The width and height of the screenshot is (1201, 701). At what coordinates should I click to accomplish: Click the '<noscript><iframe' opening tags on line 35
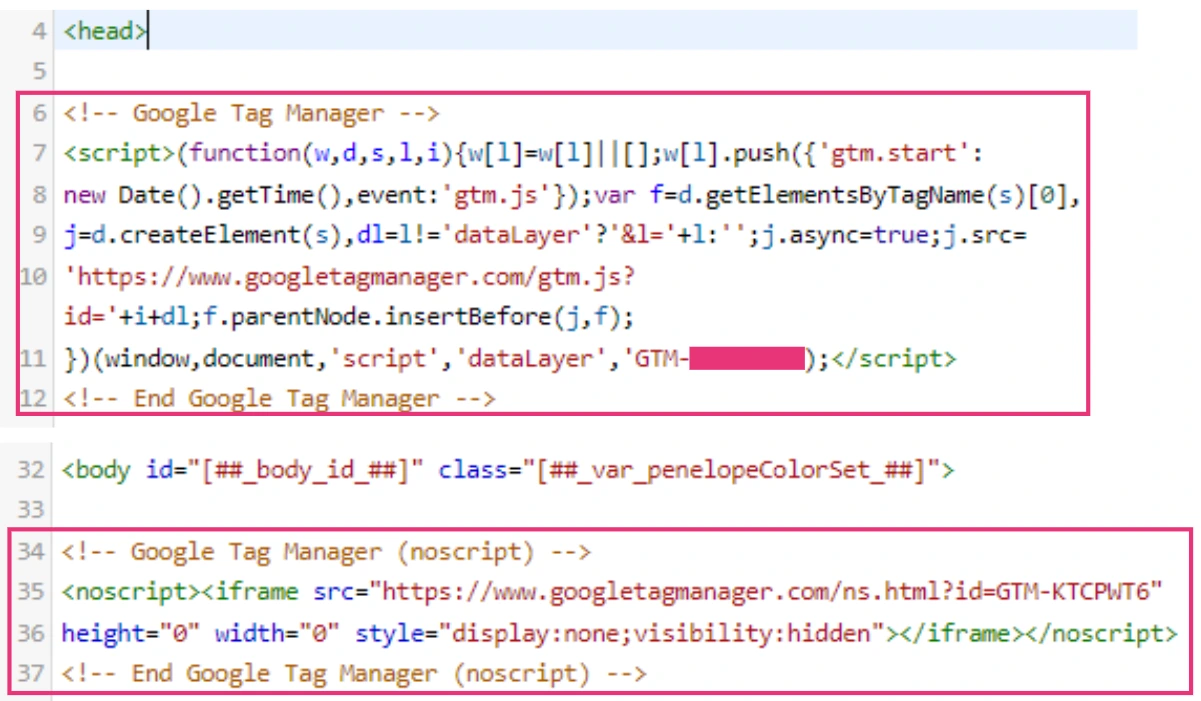180,592
